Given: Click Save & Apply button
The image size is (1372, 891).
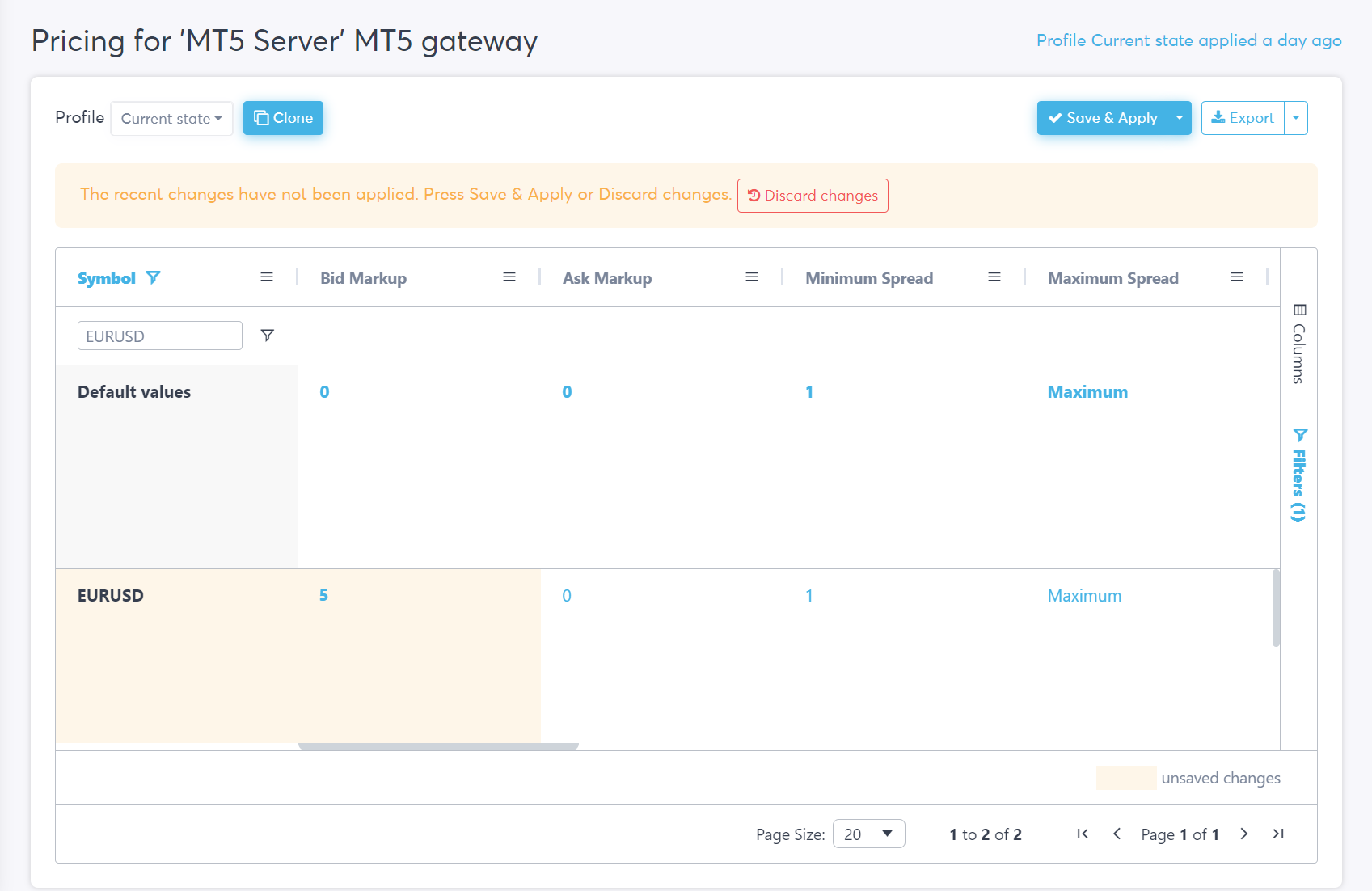Looking at the screenshot, I should pos(1103,118).
